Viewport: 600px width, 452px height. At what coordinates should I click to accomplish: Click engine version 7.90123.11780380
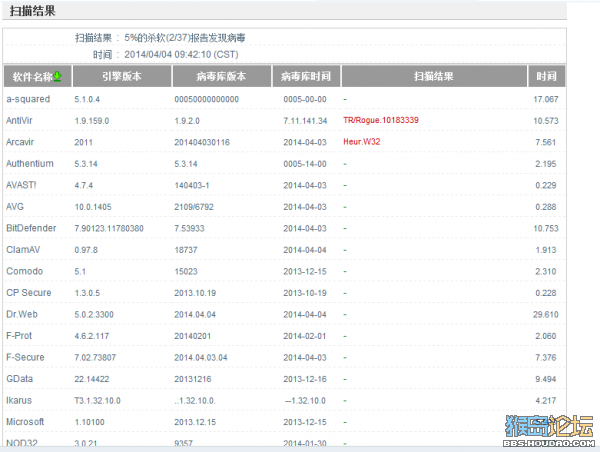click(109, 228)
